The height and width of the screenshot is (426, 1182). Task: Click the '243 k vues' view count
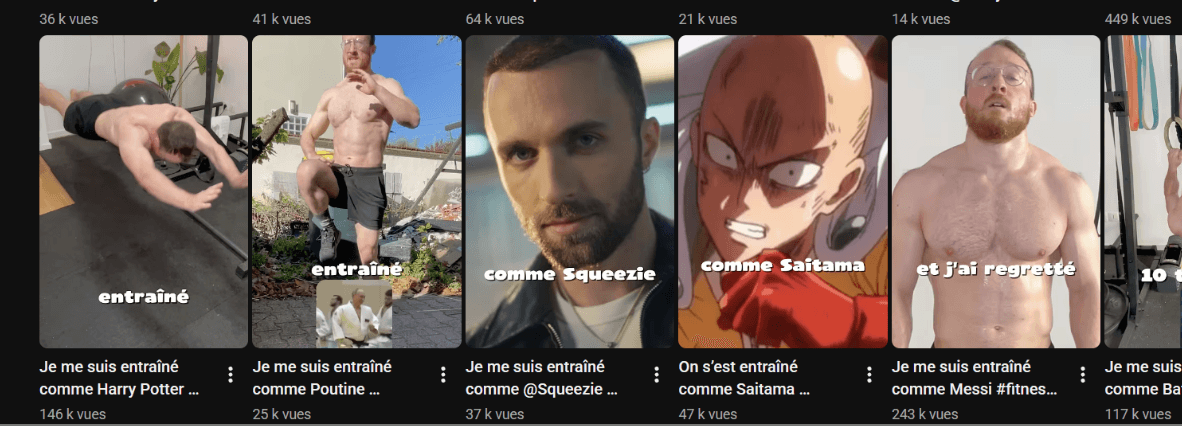(x=925, y=414)
